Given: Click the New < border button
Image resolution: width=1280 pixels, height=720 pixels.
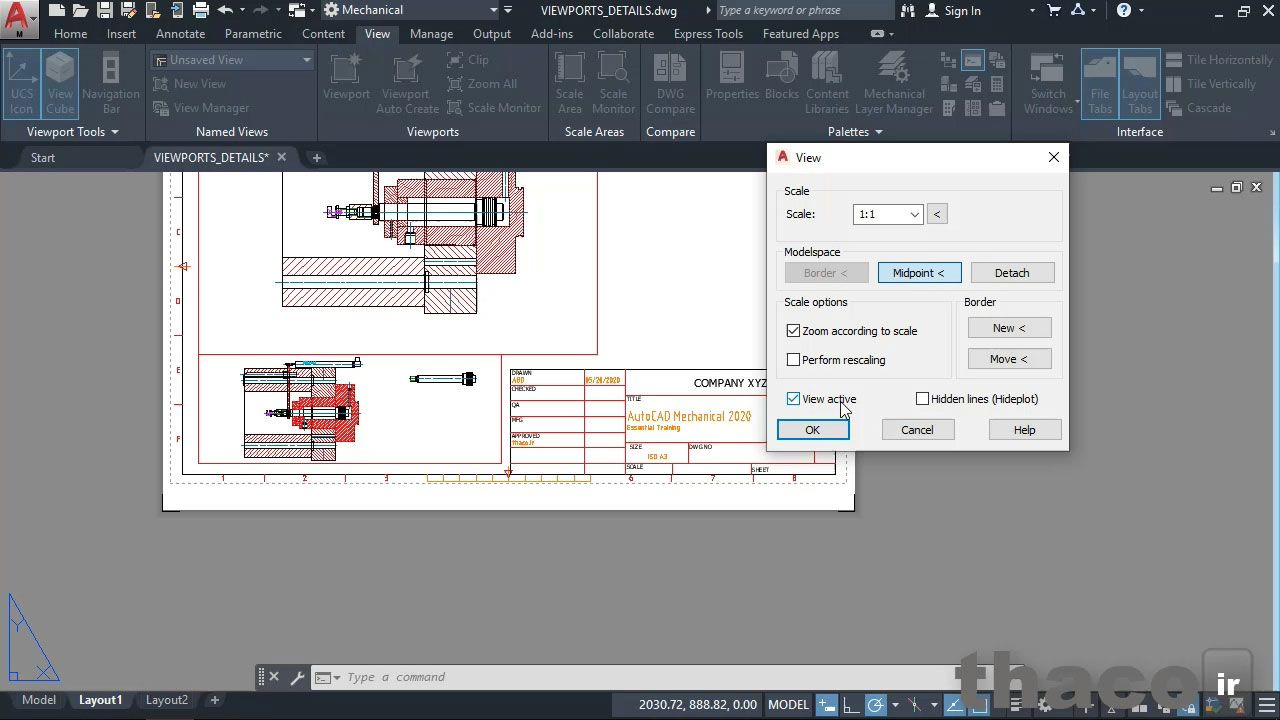Looking at the screenshot, I should 1009,328.
